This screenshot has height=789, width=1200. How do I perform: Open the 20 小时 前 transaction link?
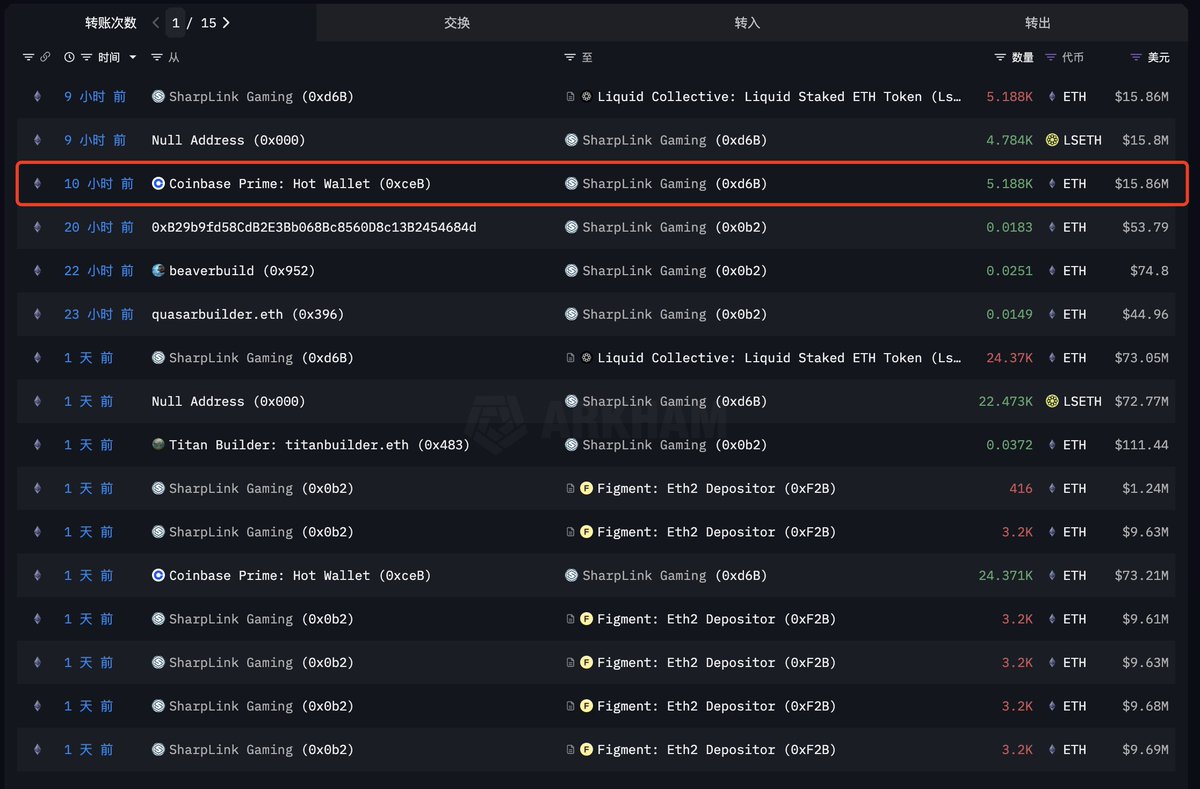tap(98, 227)
